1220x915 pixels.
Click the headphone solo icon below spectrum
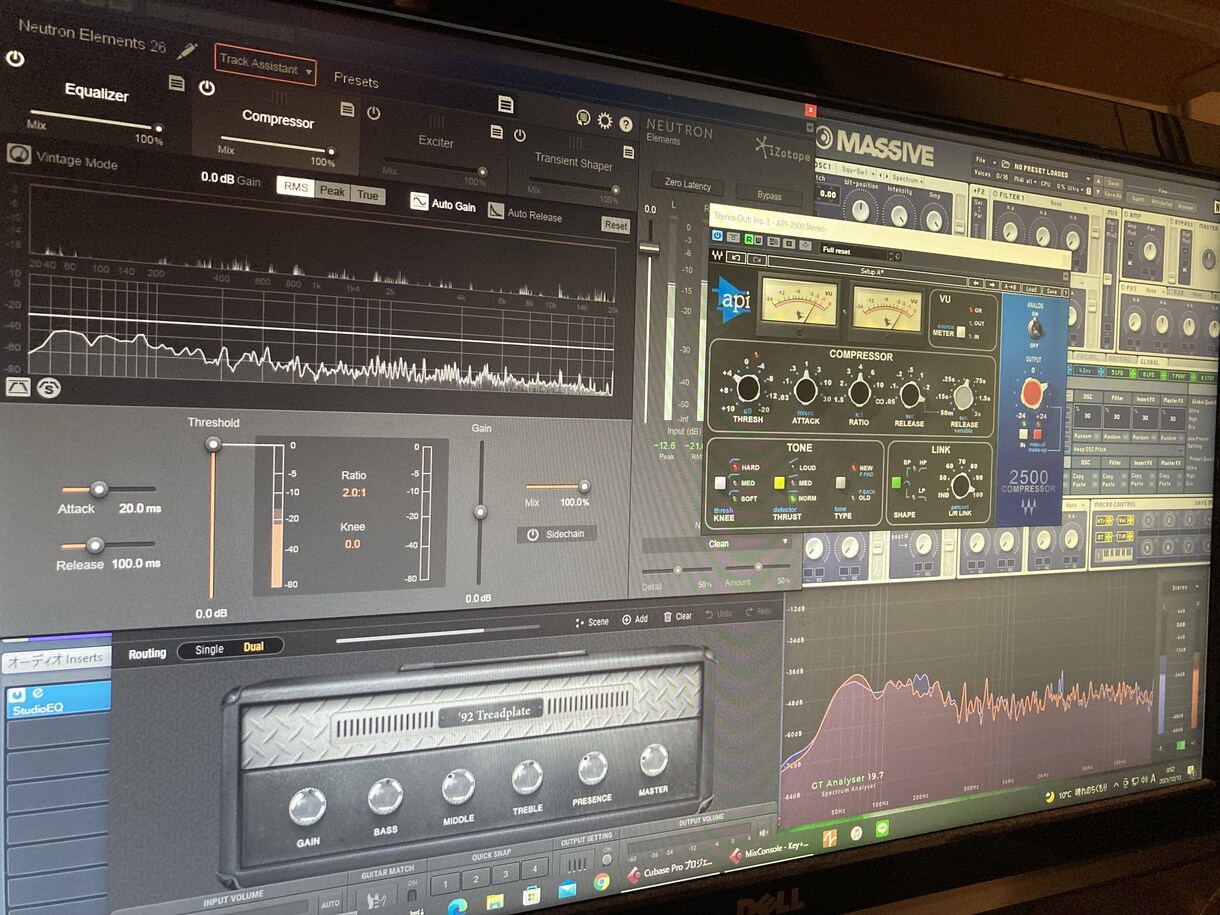[48, 388]
